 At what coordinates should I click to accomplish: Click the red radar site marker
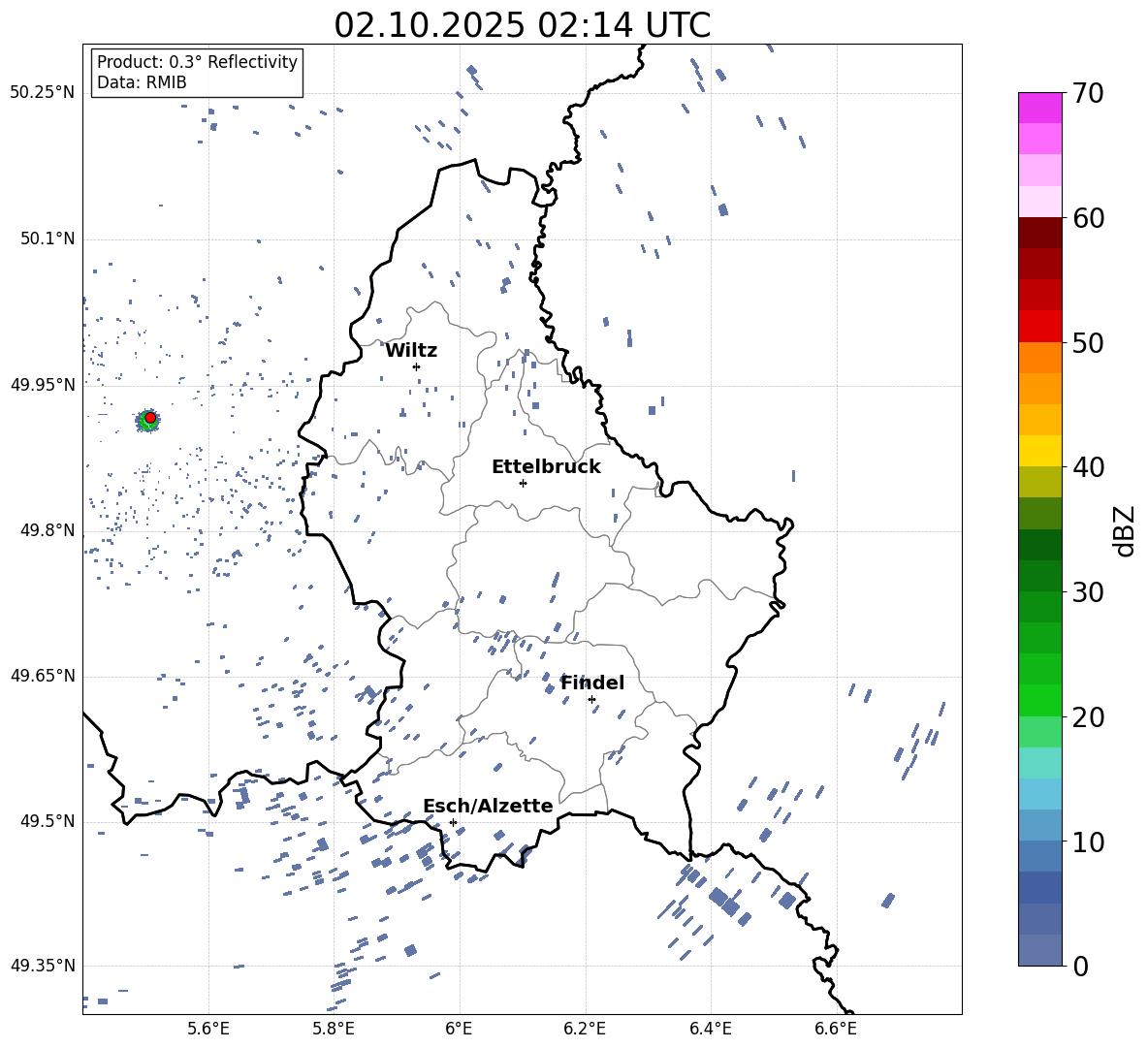[150, 417]
